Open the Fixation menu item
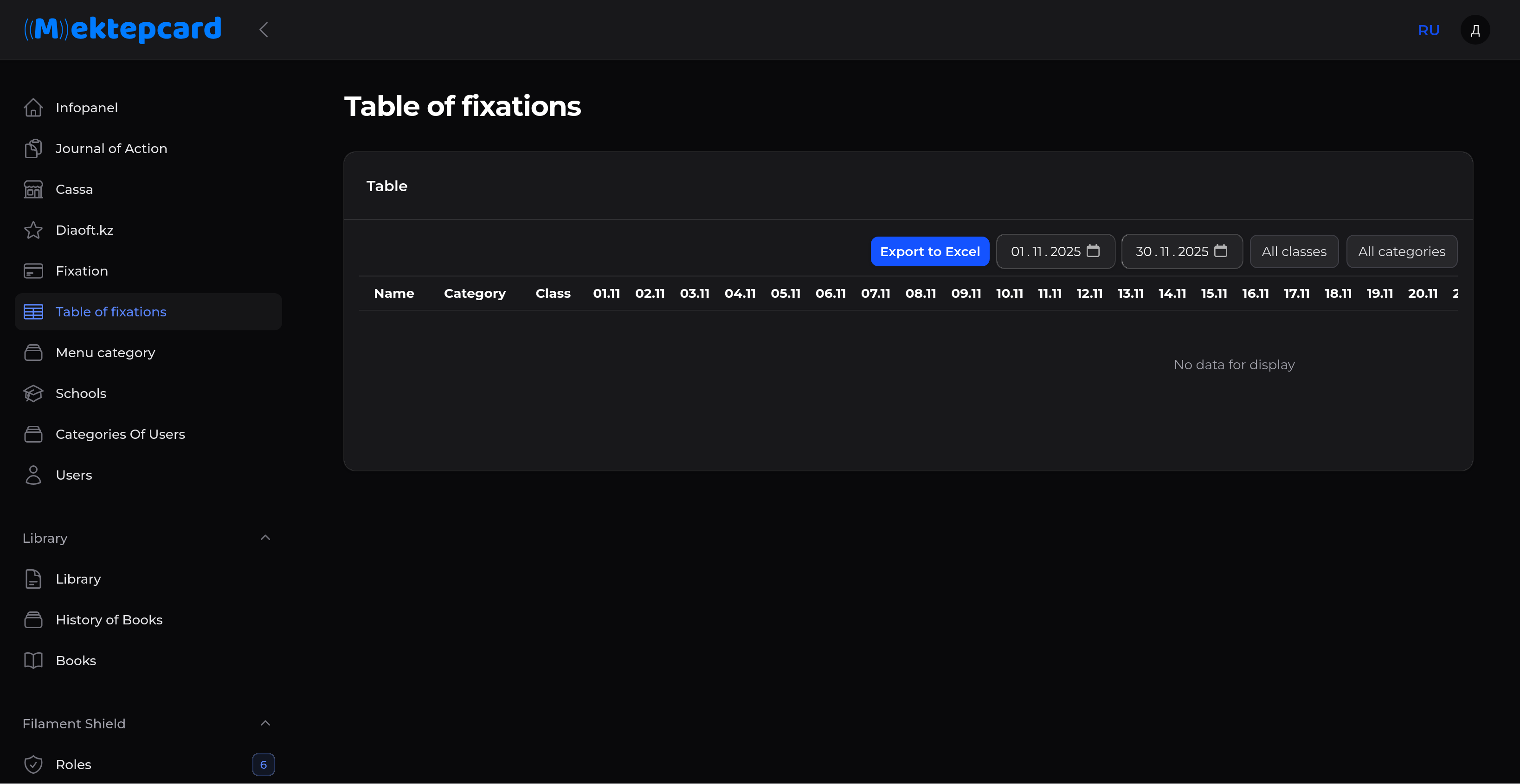 tap(82, 271)
